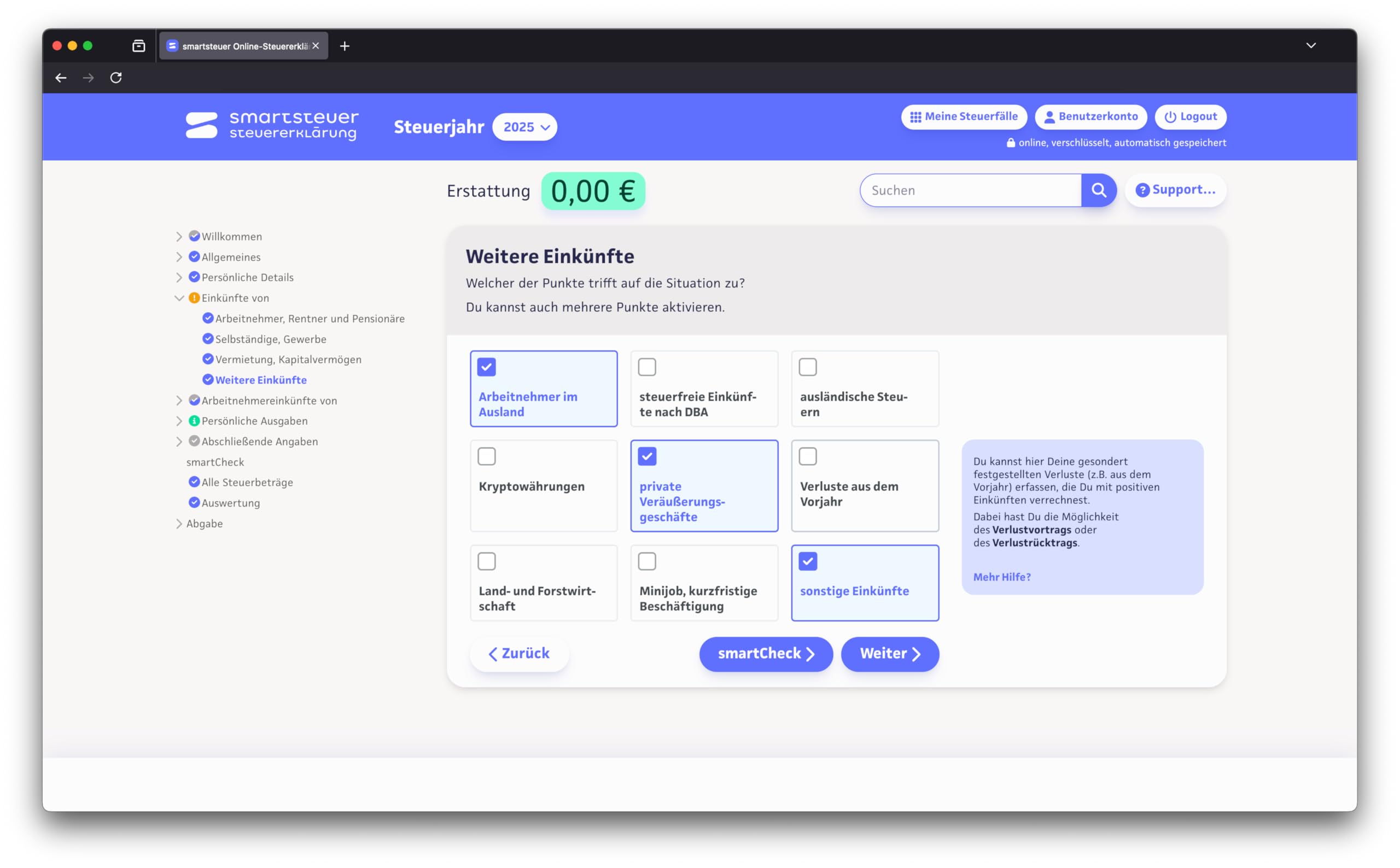This screenshot has height=868, width=1400.
Task: Click the green info icon beside Persönliche Ausgaben
Action: (x=194, y=421)
